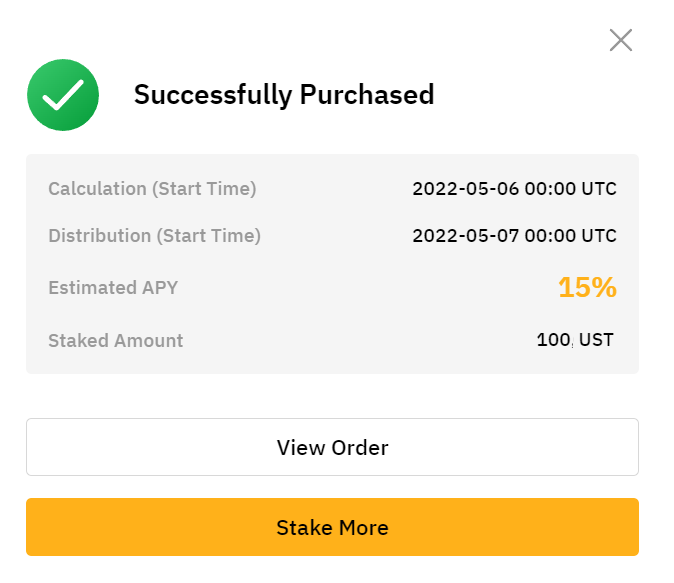Click UTC in the Calculation row
The height and width of the screenshot is (583, 674).
tap(598, 188)
